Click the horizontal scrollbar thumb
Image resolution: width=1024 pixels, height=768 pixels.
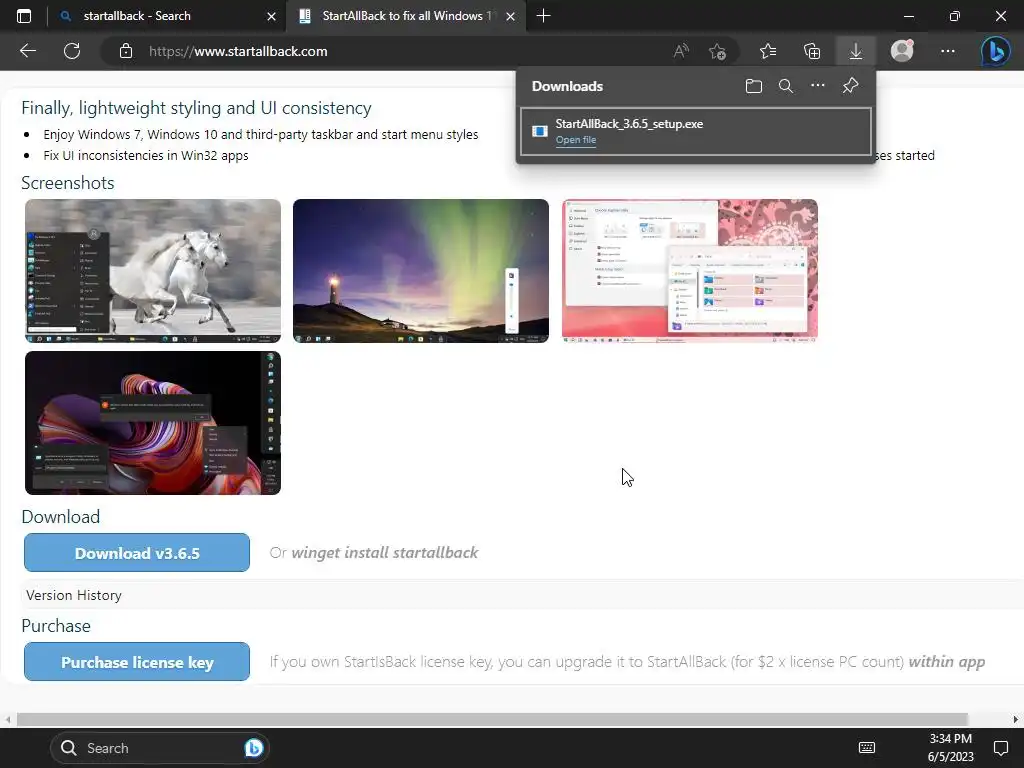click(x=492, y=719)
